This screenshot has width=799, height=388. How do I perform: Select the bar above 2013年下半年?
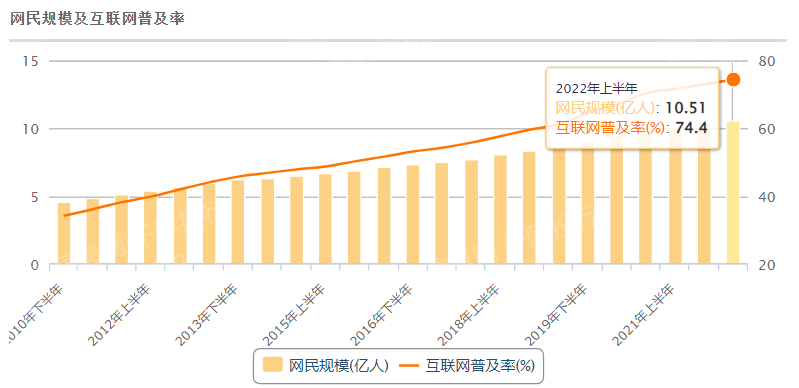pyautogui.click(x=238, y=222)
